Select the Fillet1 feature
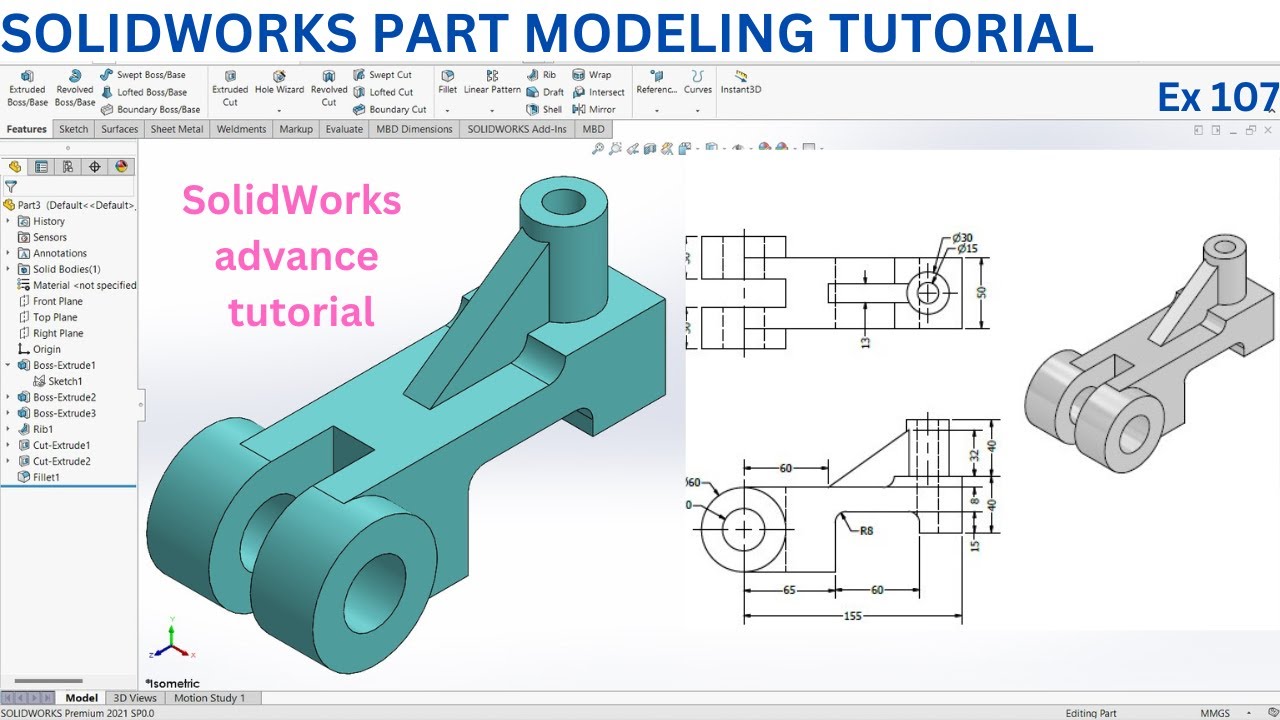1280x720 pixels. (x=42, y=477)
